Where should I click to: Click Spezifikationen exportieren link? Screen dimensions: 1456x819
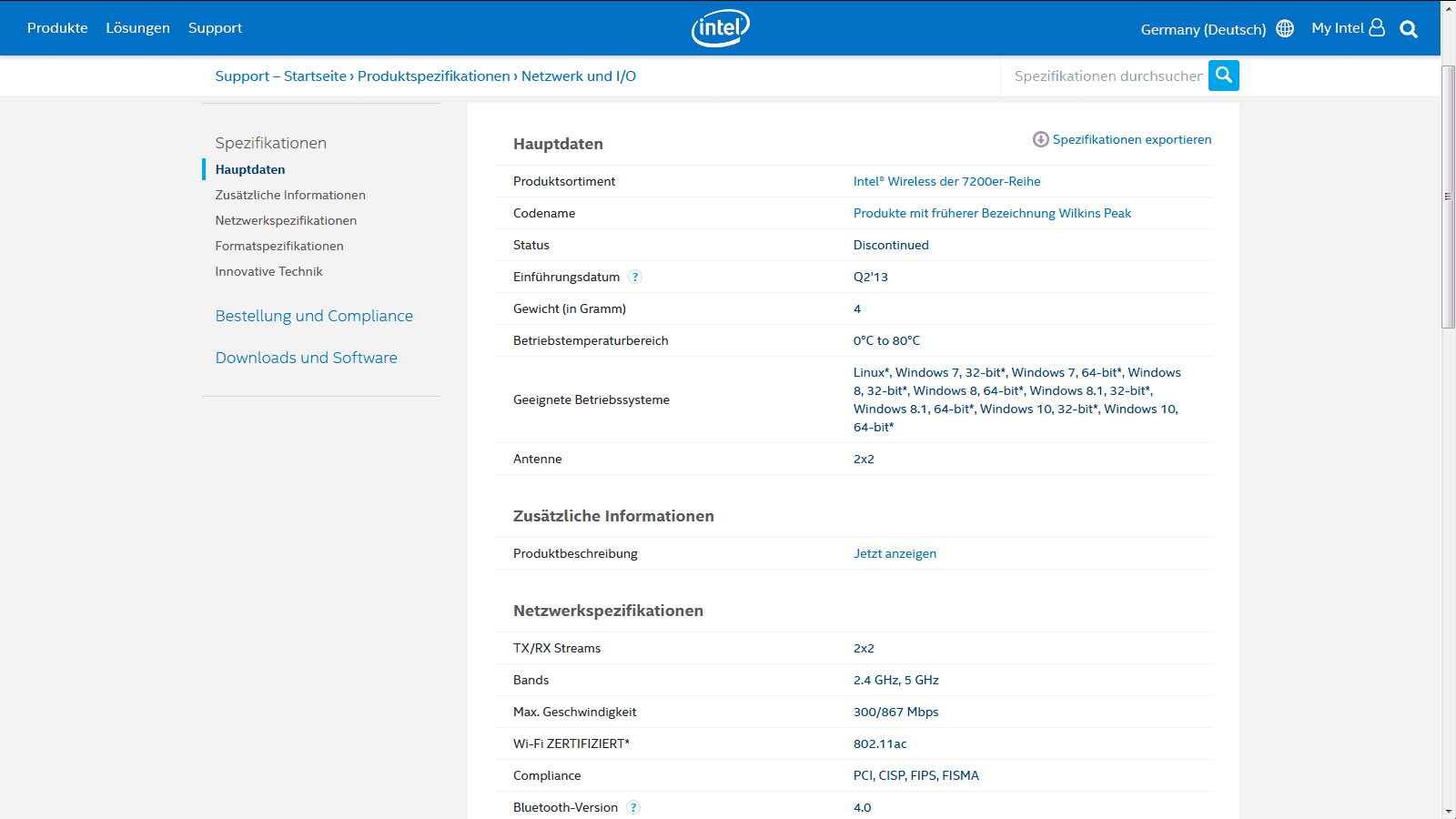pos(1132,139)
